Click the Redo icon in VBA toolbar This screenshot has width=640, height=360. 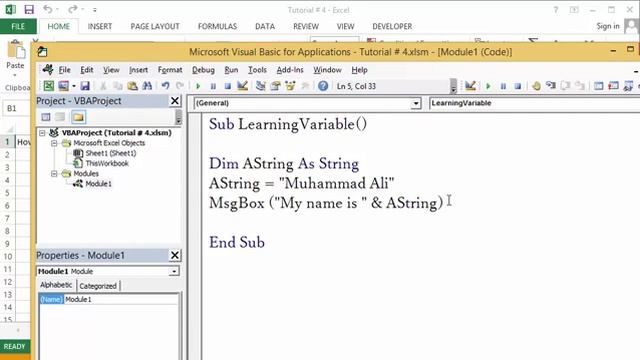(180, 86)
